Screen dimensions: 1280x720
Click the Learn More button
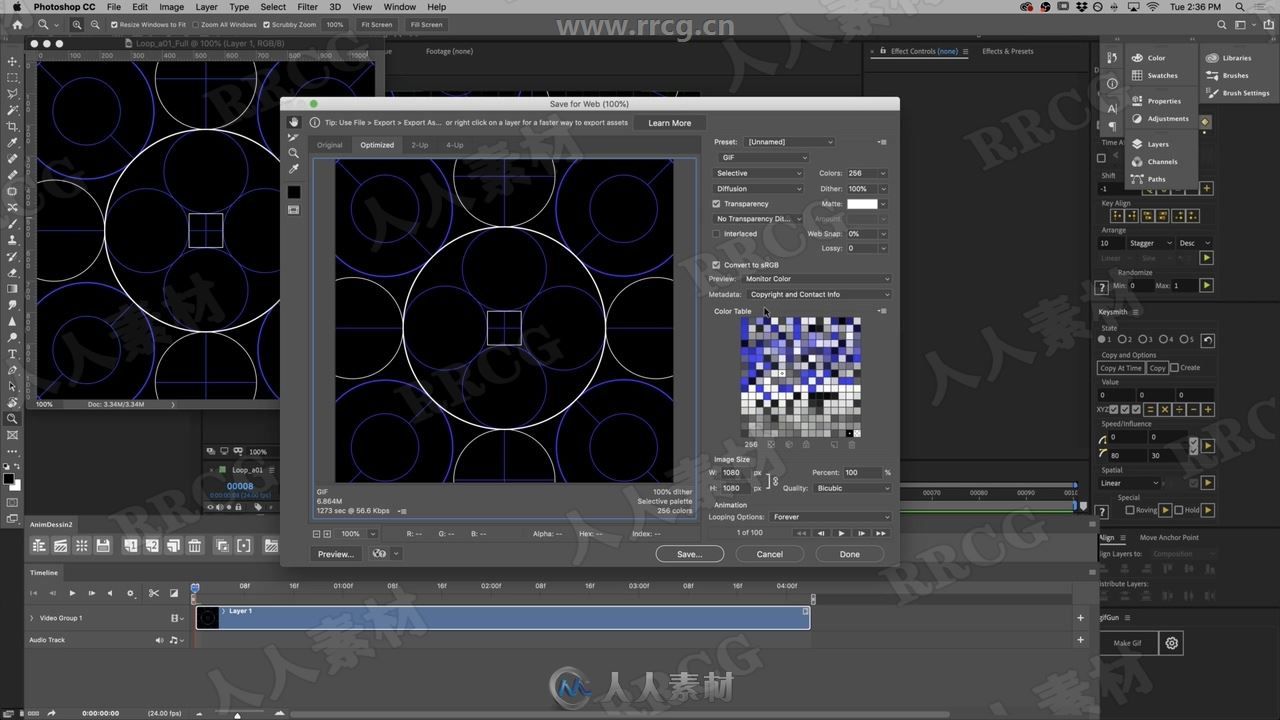[x=670, y=123]
